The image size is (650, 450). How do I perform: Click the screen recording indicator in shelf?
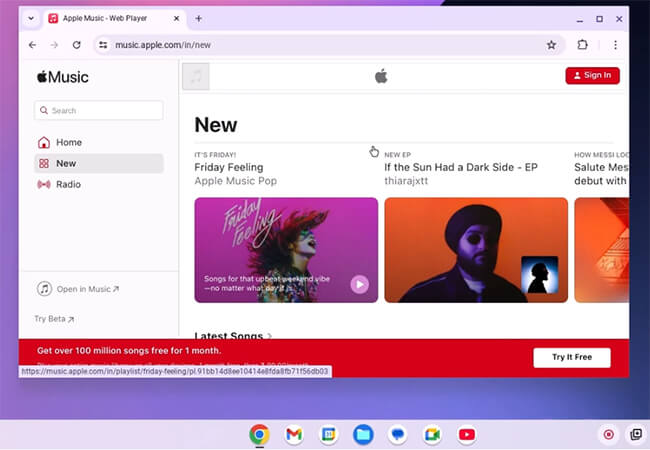click(x=609, y=434)
